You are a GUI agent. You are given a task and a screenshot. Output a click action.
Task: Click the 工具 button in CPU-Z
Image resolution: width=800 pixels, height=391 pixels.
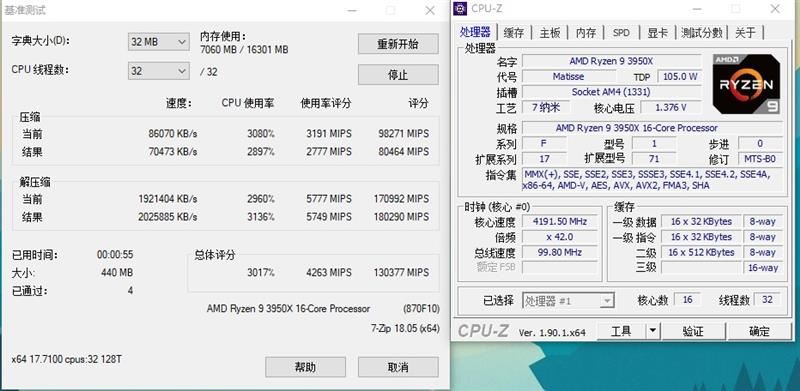point(621,331)
